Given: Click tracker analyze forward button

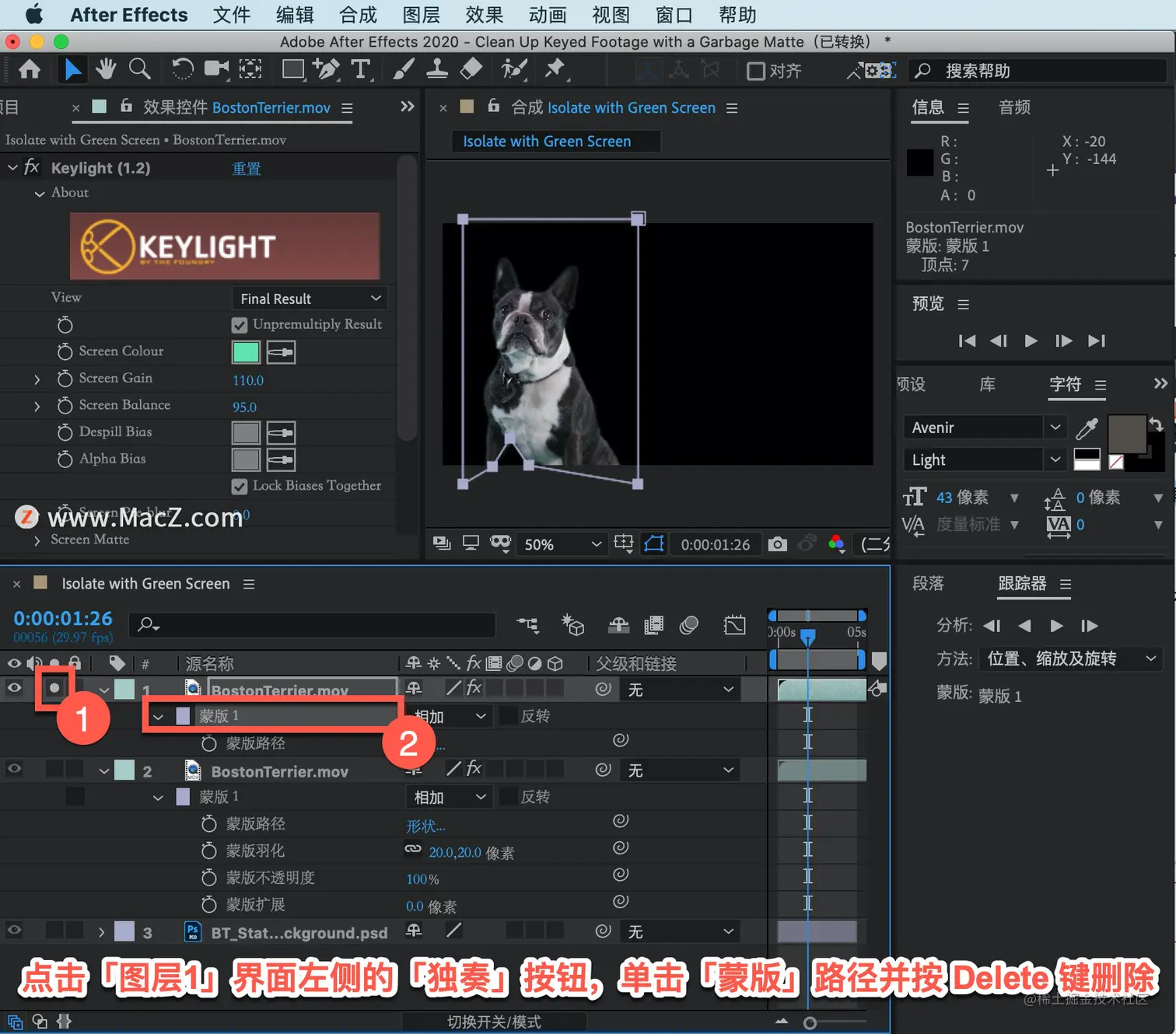Looking at the screenshot, I should click(1056, 625).
